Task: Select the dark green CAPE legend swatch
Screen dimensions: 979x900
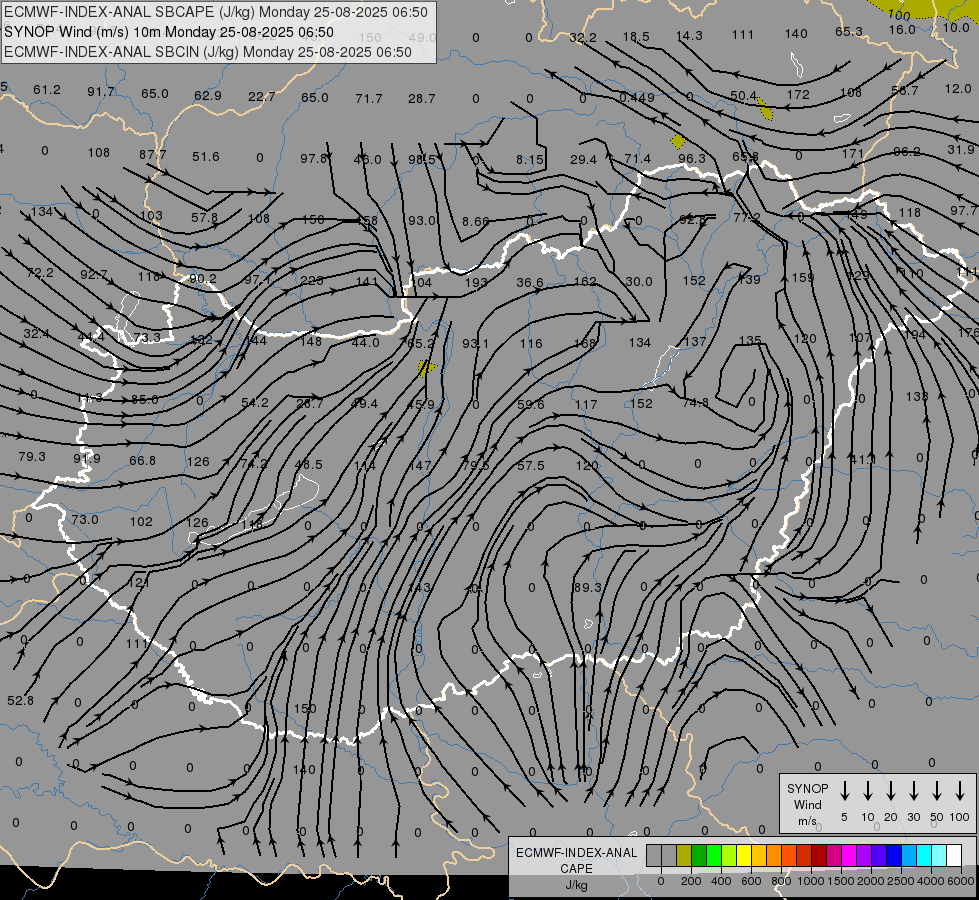Action: click(x=699, y=856)
